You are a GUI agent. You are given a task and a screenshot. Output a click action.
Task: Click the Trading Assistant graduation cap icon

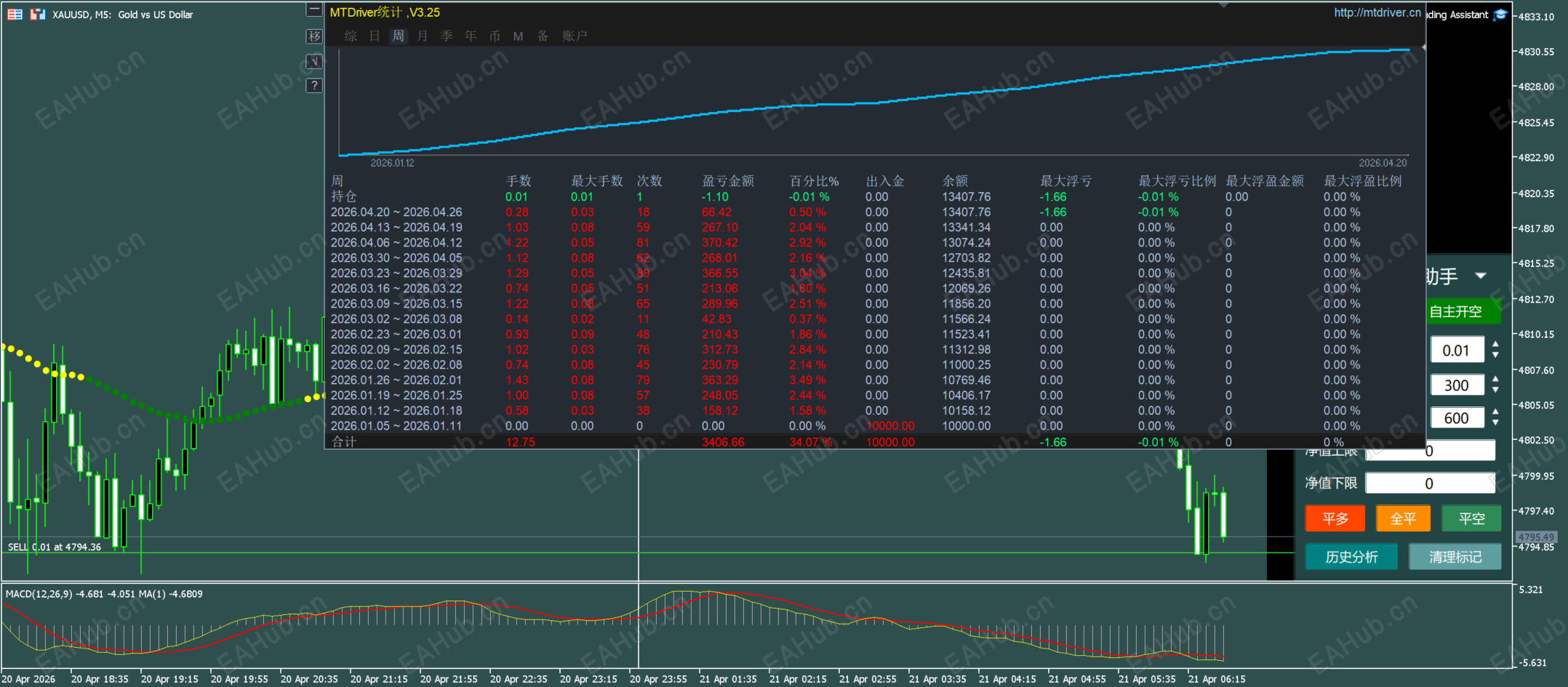[x=1500, y=15]
